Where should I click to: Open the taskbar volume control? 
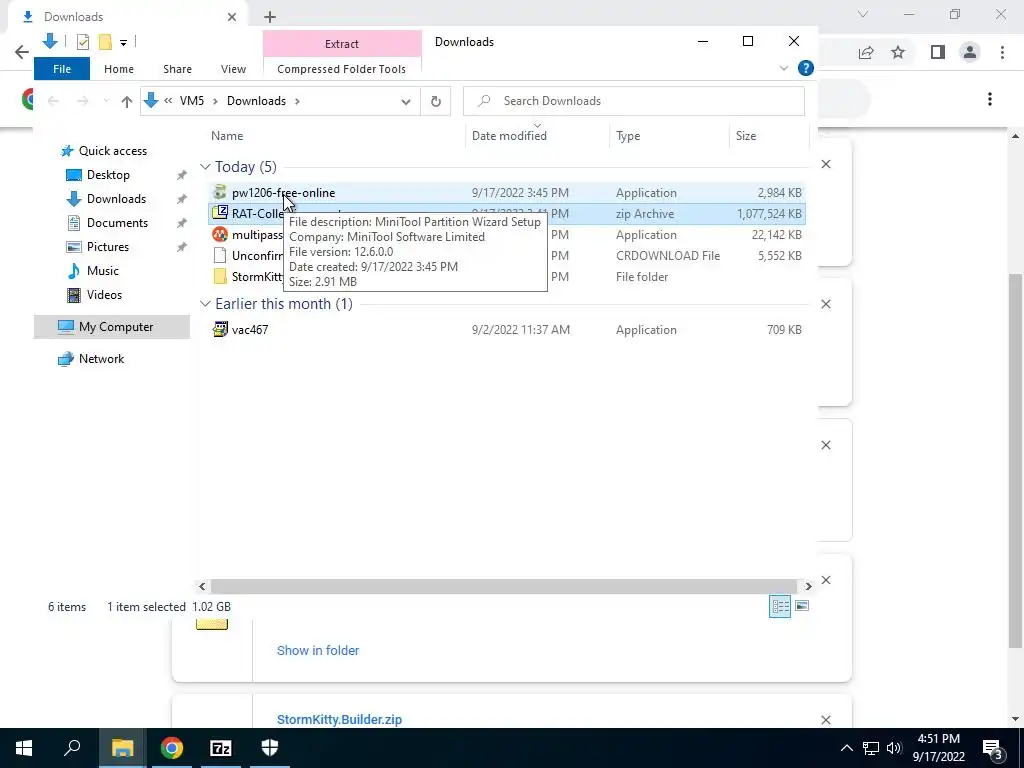click(x=894, y=748)
